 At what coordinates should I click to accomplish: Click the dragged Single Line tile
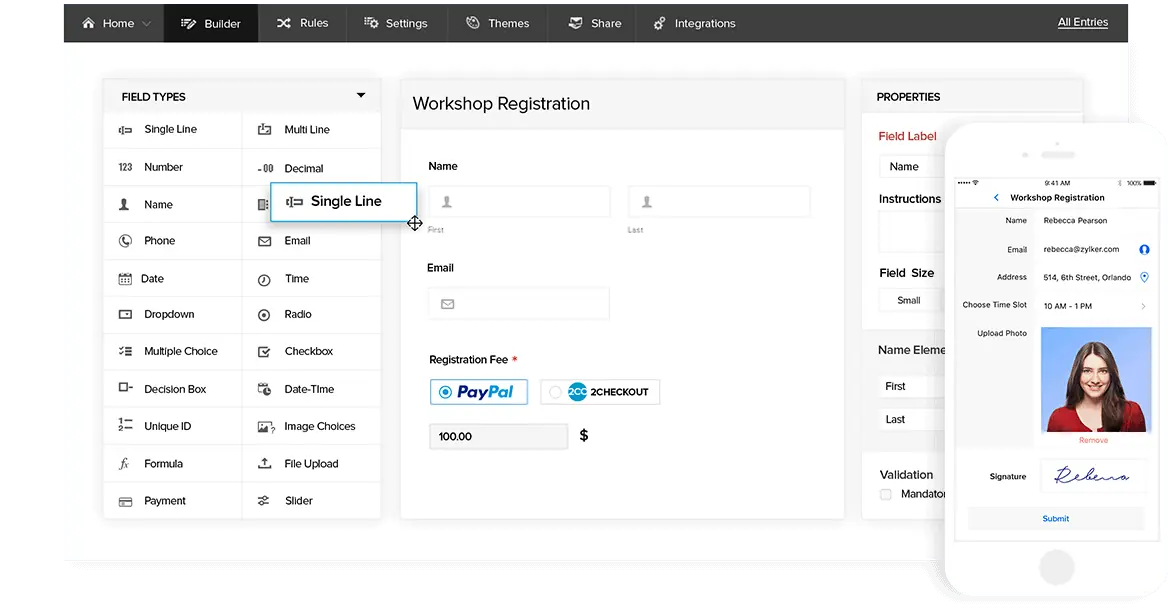click(343, 201)
